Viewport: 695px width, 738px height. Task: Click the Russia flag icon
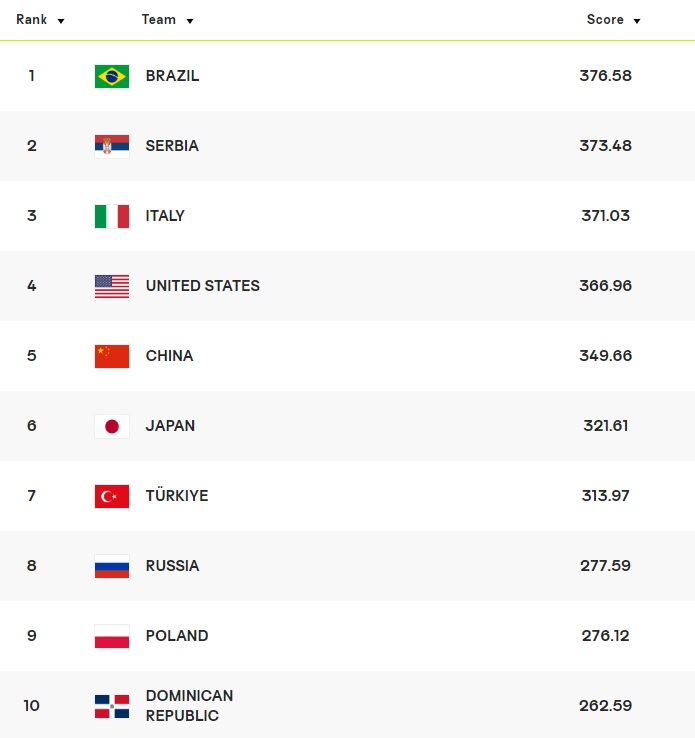coord(112,566)
